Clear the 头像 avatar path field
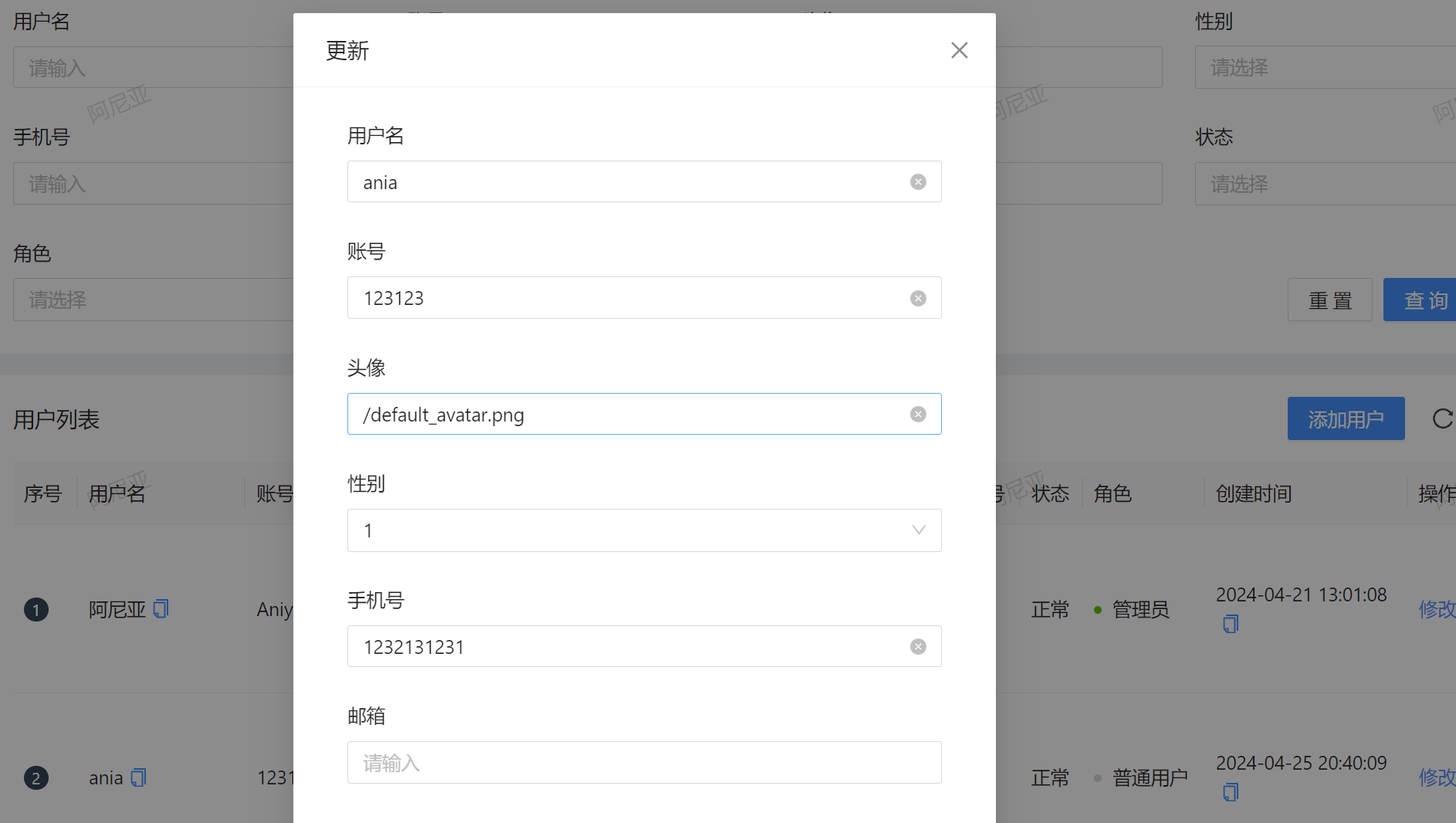 pos(918,415)
